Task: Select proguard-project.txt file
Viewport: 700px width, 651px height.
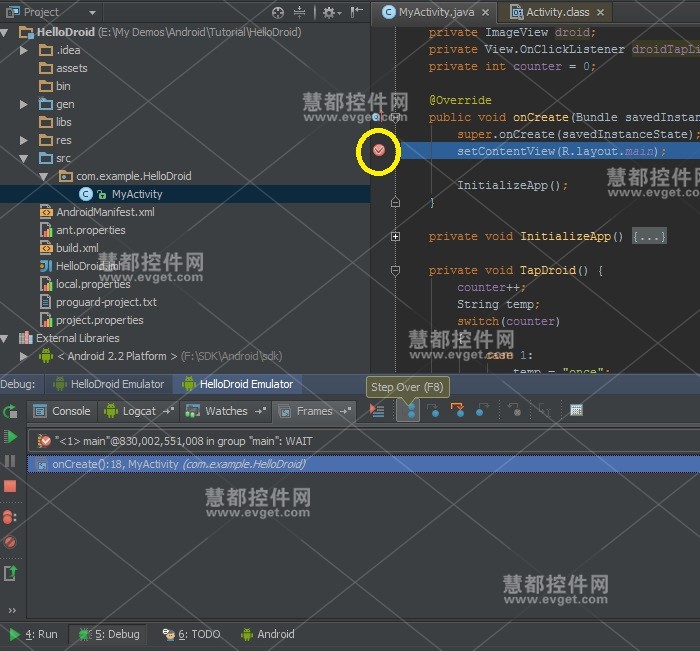Action: (x=98, y=302)
